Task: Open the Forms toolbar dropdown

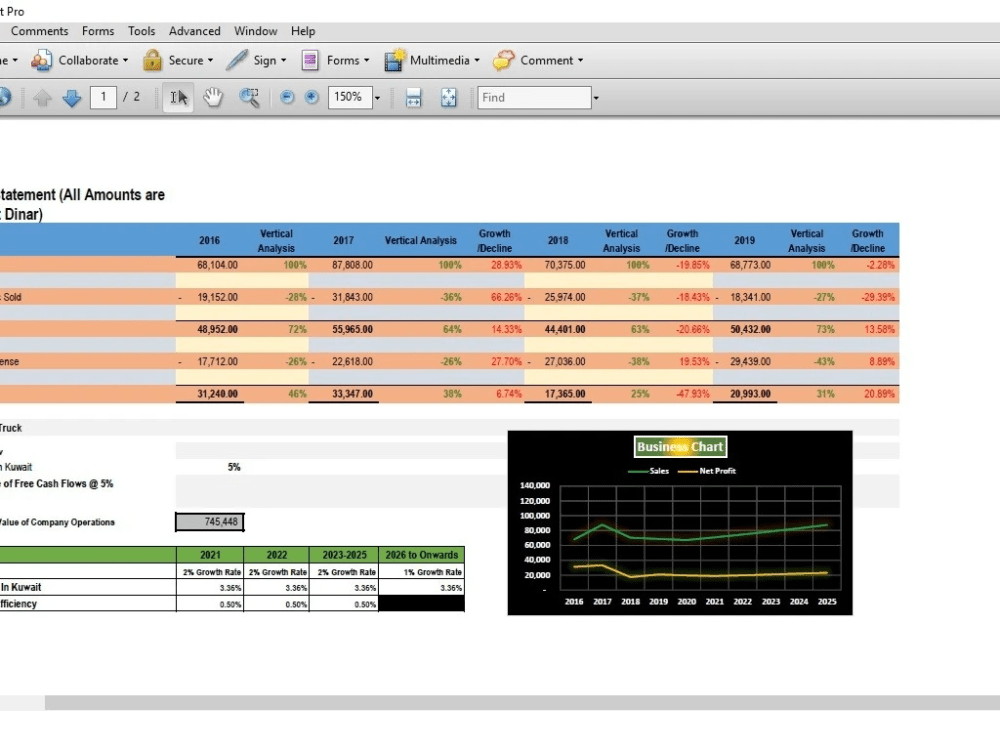Action: [x=336, y=60]
